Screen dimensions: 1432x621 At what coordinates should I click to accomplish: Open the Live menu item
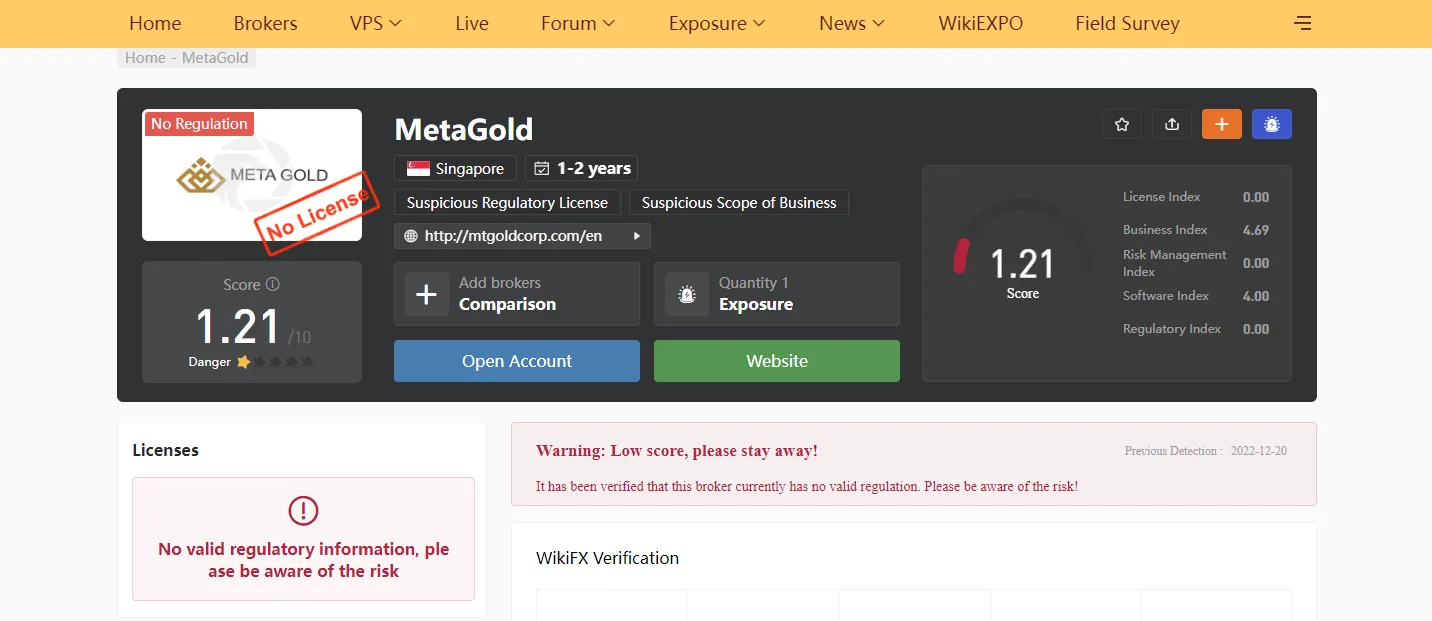(472, 23)
